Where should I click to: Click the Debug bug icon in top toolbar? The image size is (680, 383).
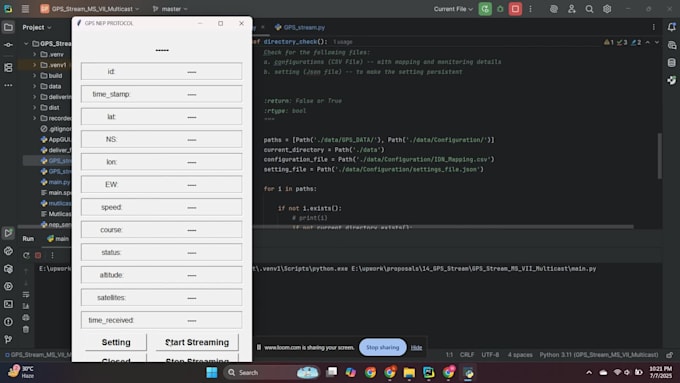[500, 9]
